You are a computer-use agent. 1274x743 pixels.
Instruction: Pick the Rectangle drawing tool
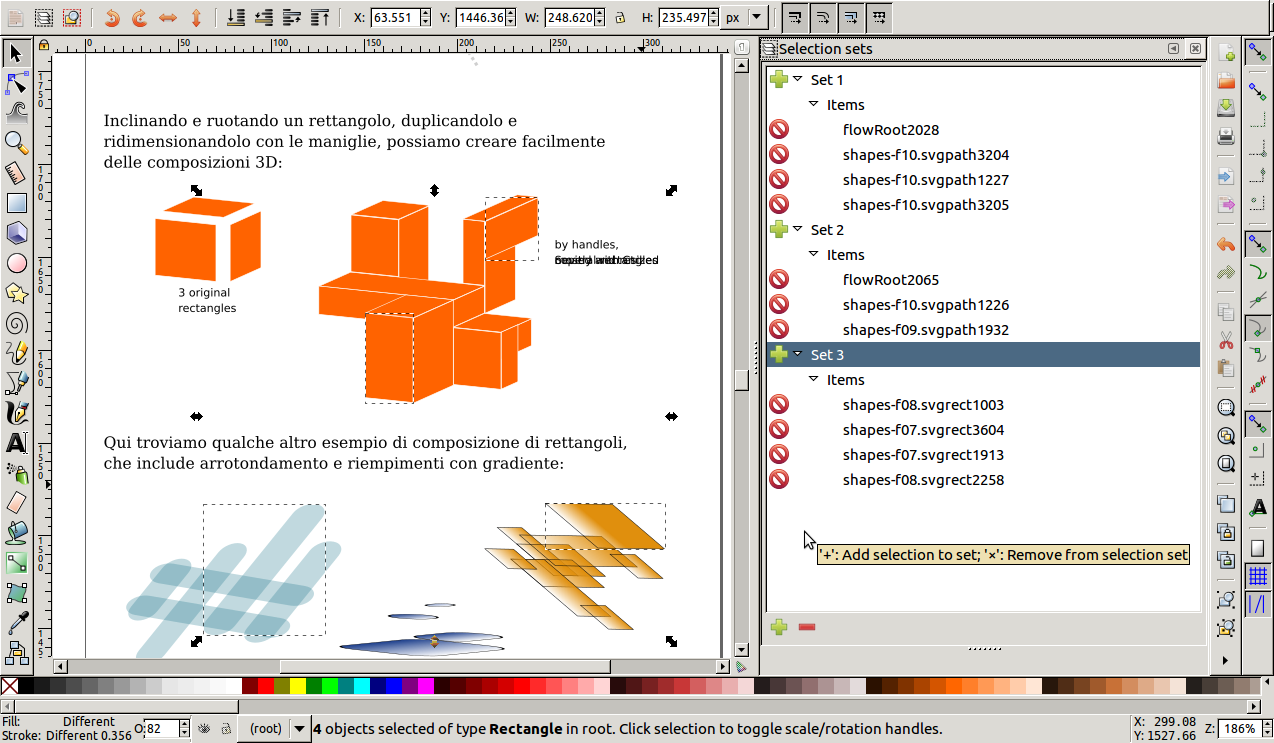pos(16,203)
